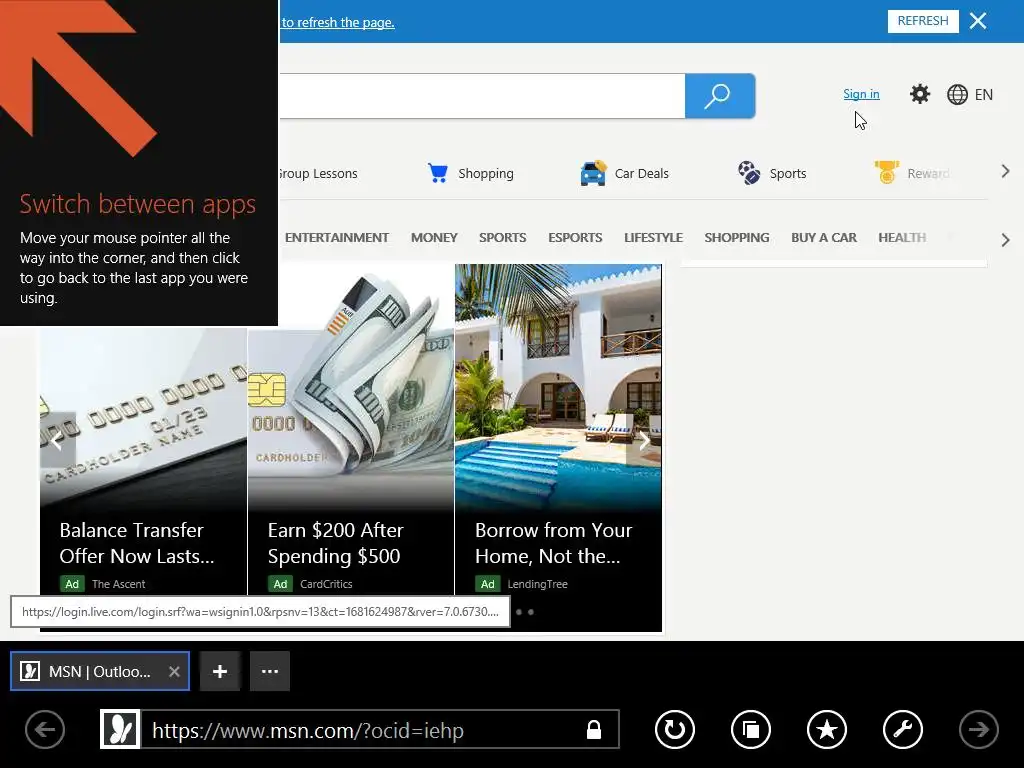The width and height of the screenshot is (1024, 768).
Task: Show previous carousel slide
Action: 57,440
